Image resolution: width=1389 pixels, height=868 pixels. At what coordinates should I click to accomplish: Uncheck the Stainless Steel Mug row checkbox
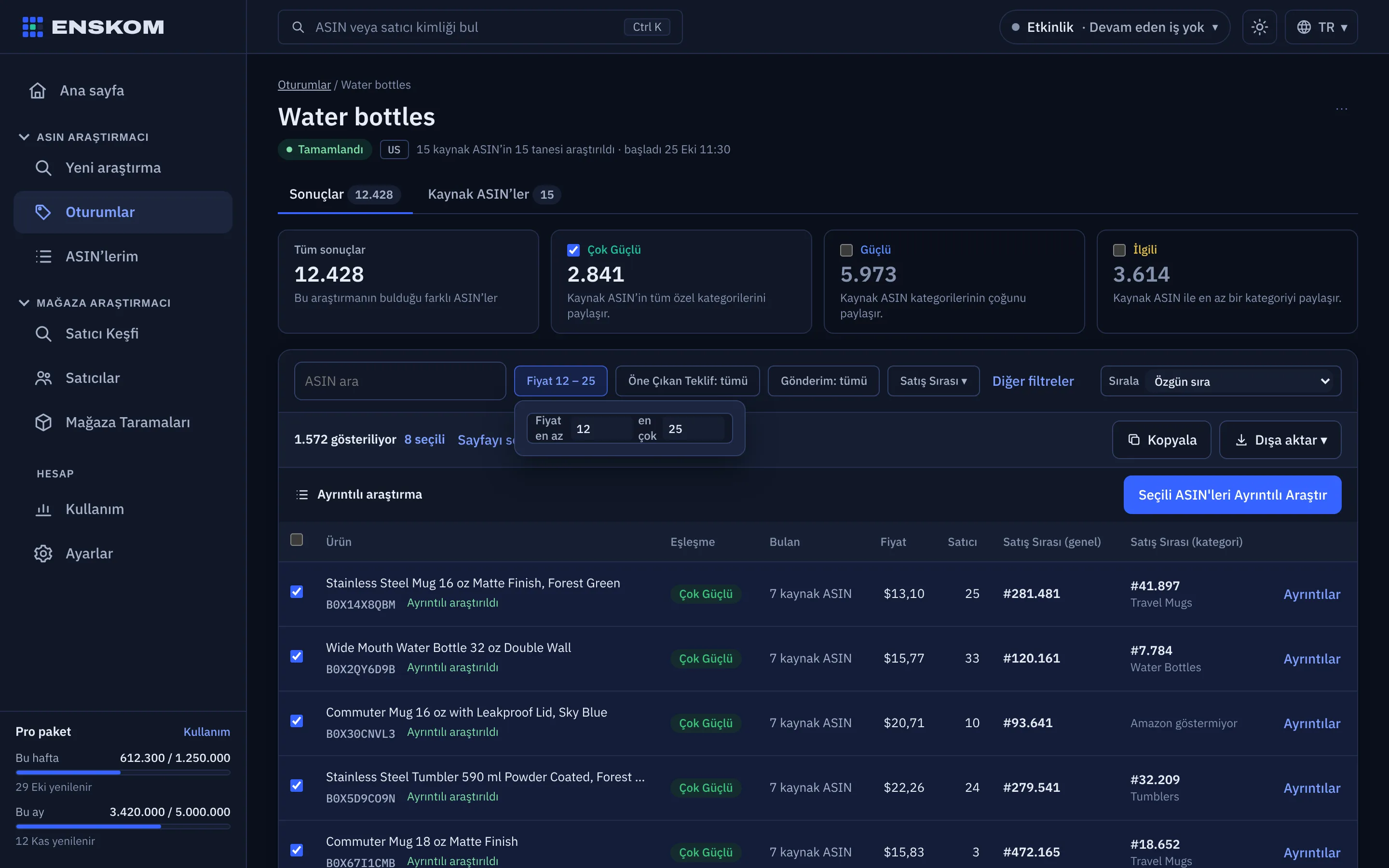tap(297, 591)
